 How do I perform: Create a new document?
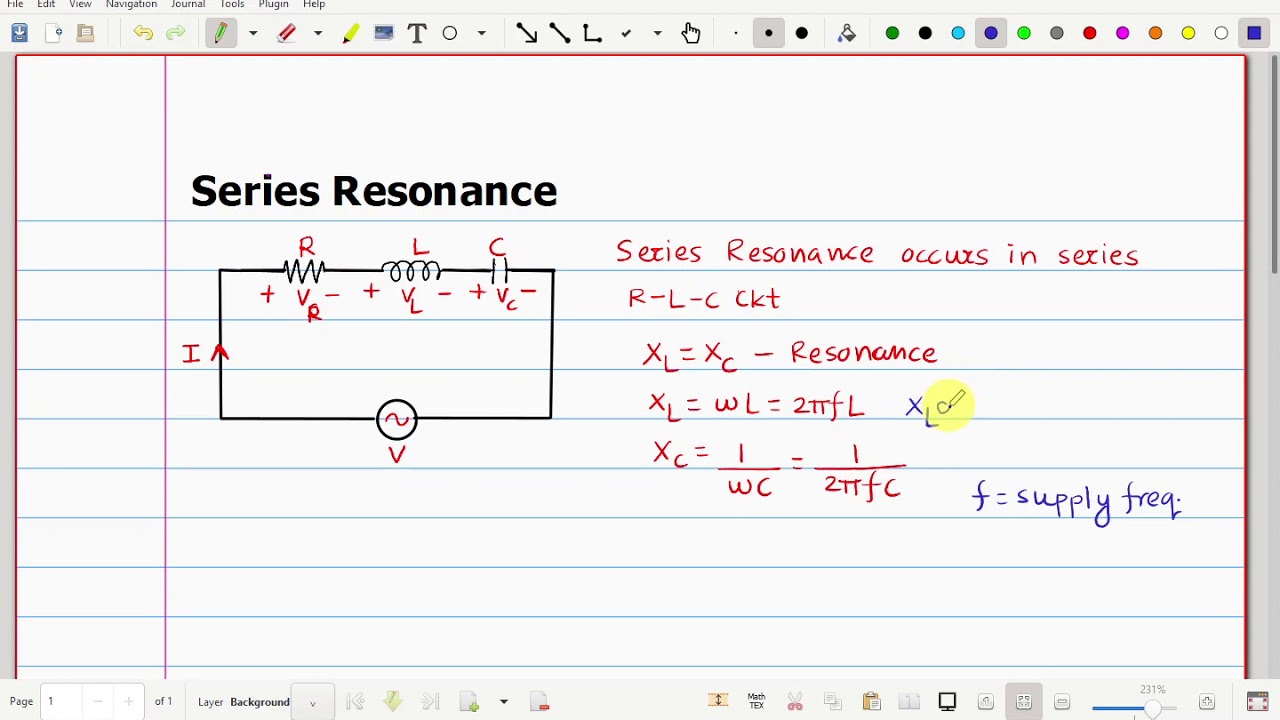pos(53,33)
